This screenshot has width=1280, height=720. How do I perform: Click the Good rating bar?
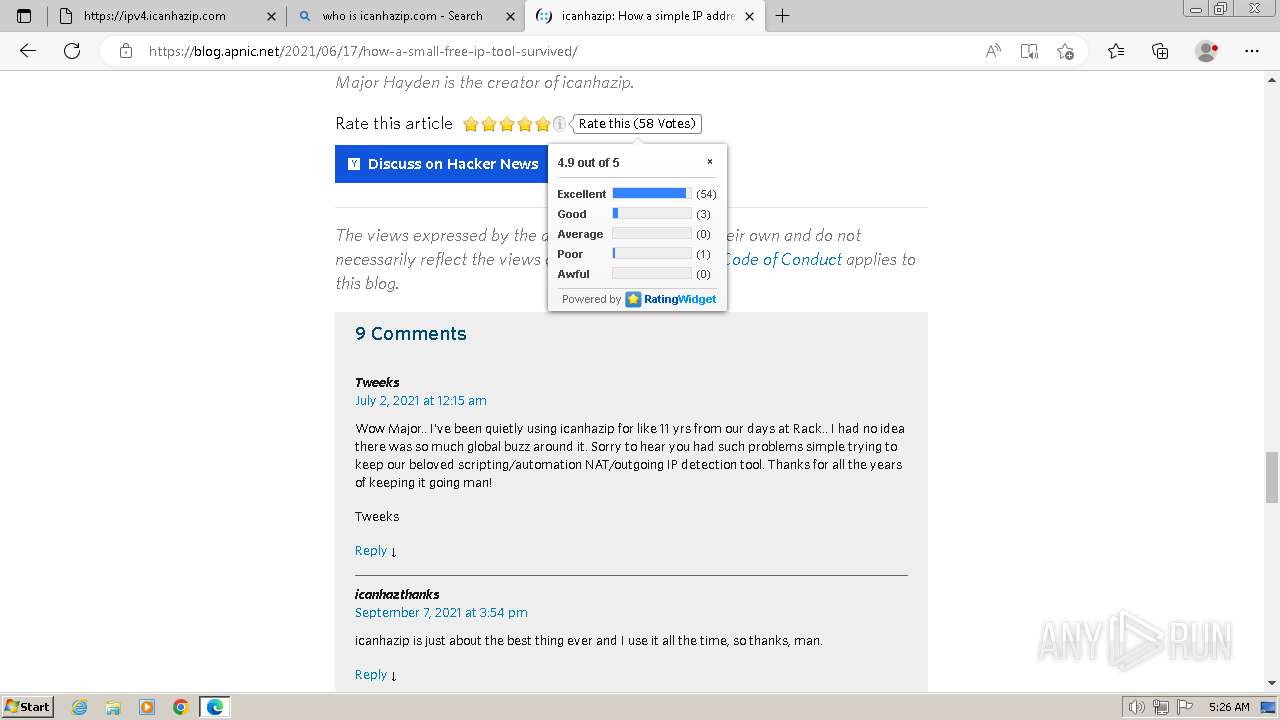651,213
